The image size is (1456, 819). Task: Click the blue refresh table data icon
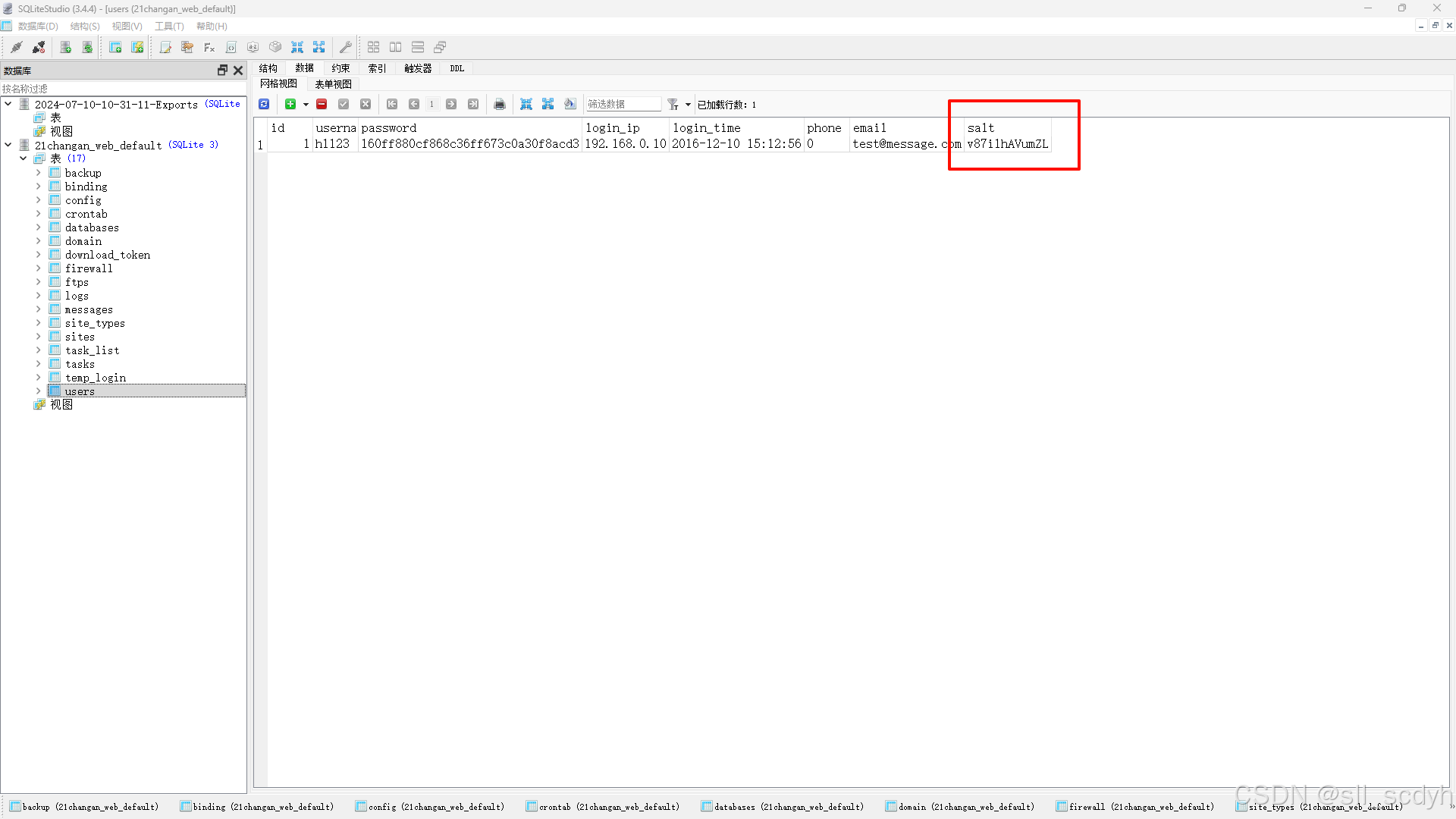pyautogui.click(x=264, y=104)
